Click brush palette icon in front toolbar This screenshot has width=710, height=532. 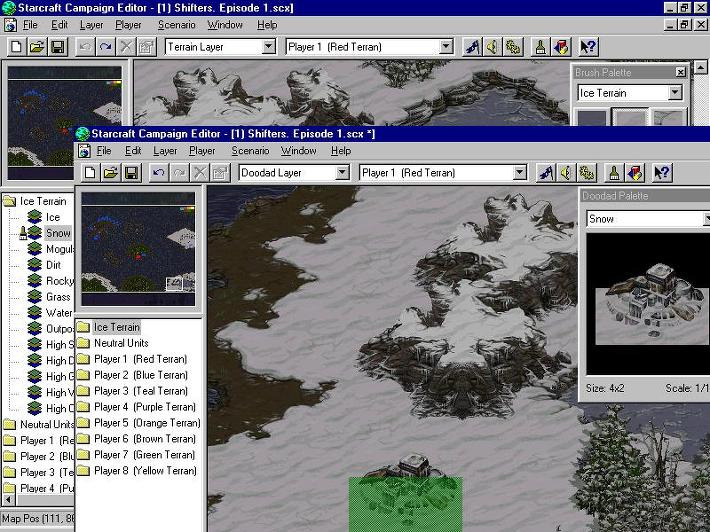tap(614, 173)
